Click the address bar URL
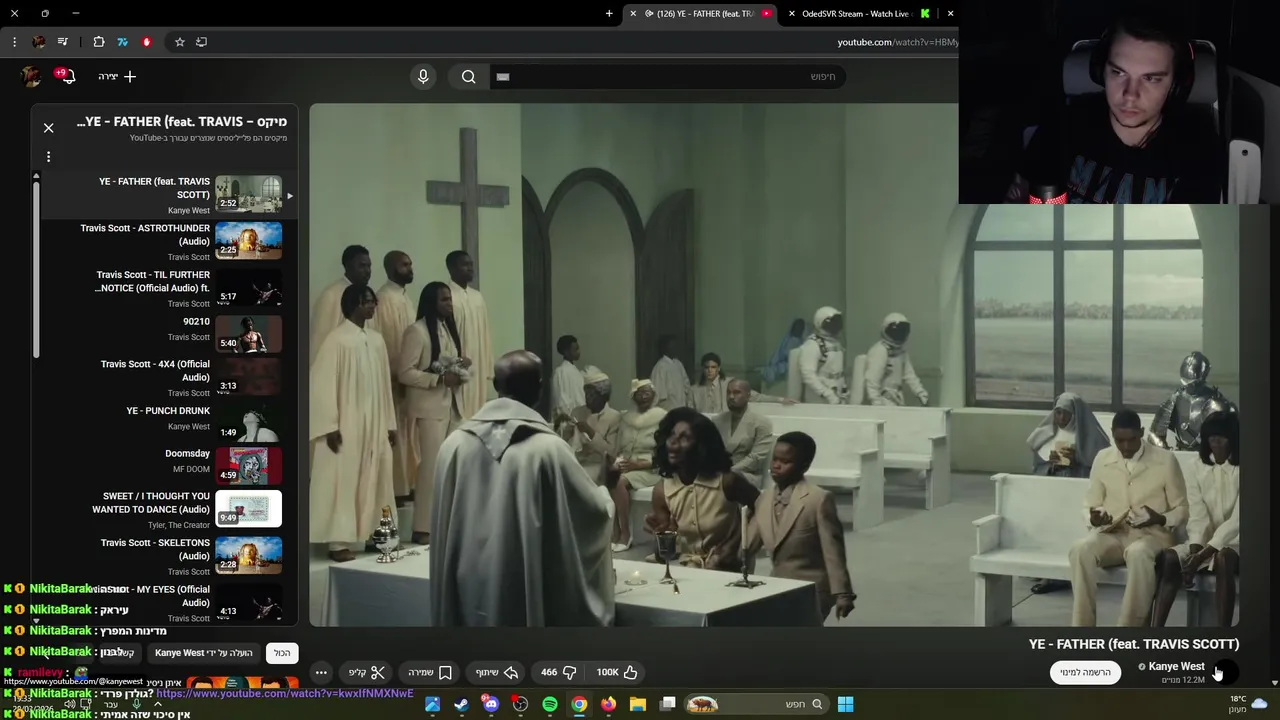 897,42
